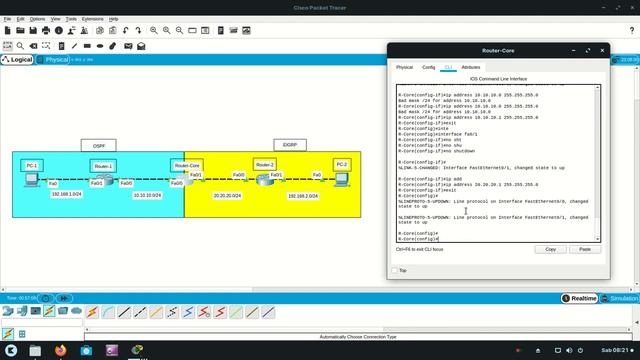Click the OSPF label box
Viewport: 640px width, 360px height.
(98, 146)
